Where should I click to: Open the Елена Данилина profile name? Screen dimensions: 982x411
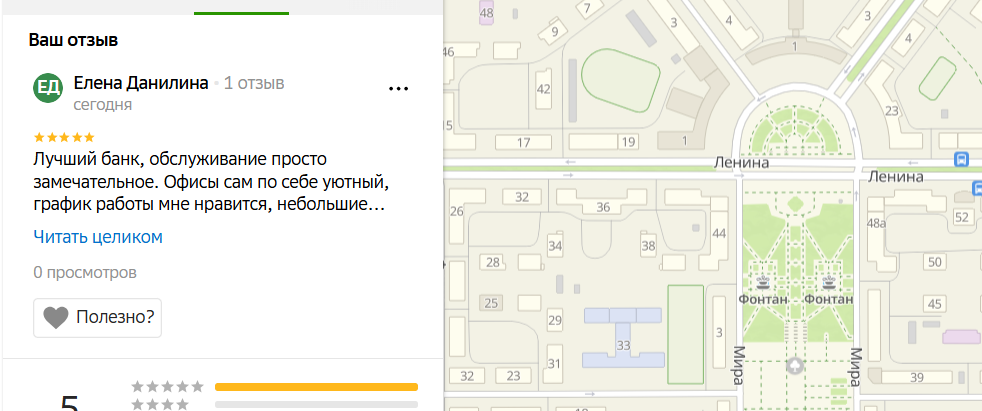tap(141, 83)
